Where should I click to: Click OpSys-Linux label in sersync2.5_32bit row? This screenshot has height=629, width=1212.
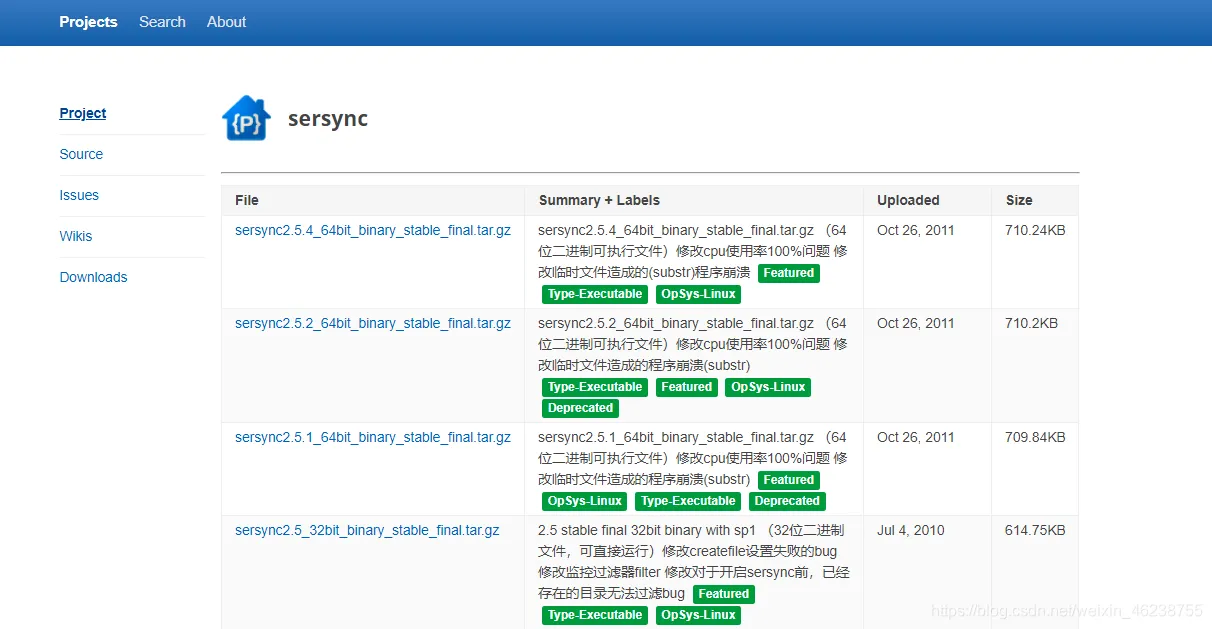(x=699, y=615)
